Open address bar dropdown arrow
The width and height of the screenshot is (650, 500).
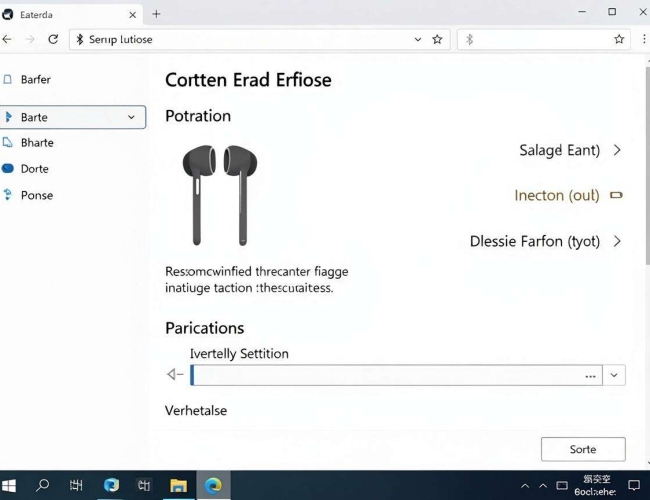[x=418, y=39]
